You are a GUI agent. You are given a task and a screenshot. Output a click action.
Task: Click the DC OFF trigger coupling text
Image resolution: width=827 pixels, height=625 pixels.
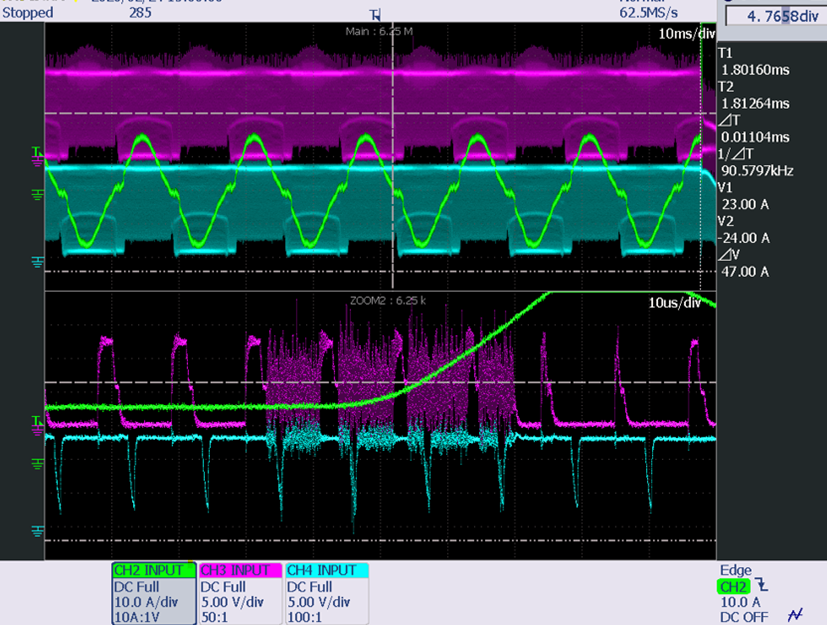tap(744, 617)
